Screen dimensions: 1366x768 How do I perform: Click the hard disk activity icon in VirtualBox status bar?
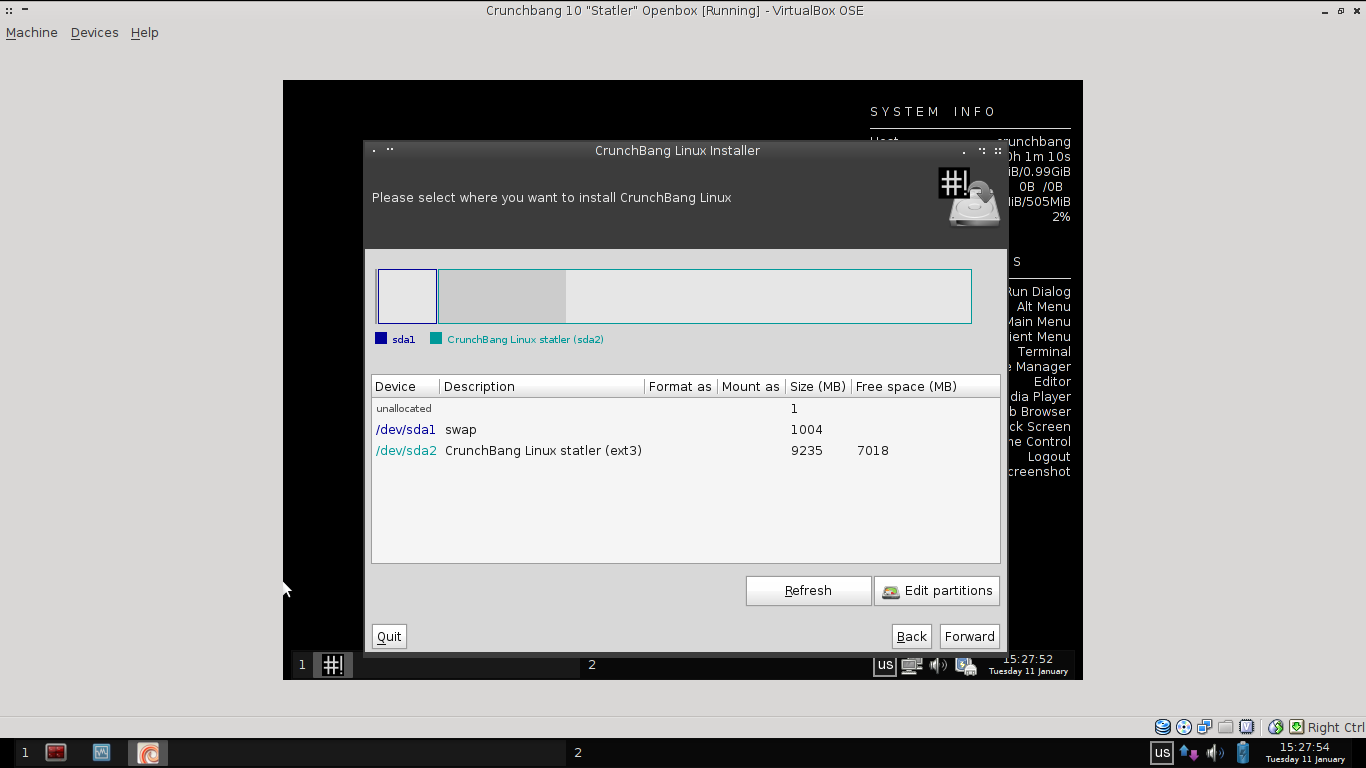(1162, 726)
